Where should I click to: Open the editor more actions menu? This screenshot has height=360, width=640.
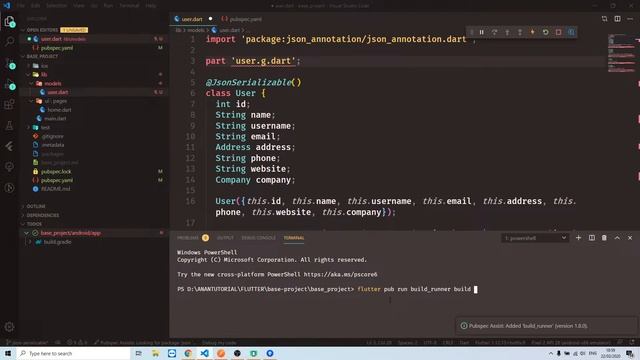[x=630, y=19]
